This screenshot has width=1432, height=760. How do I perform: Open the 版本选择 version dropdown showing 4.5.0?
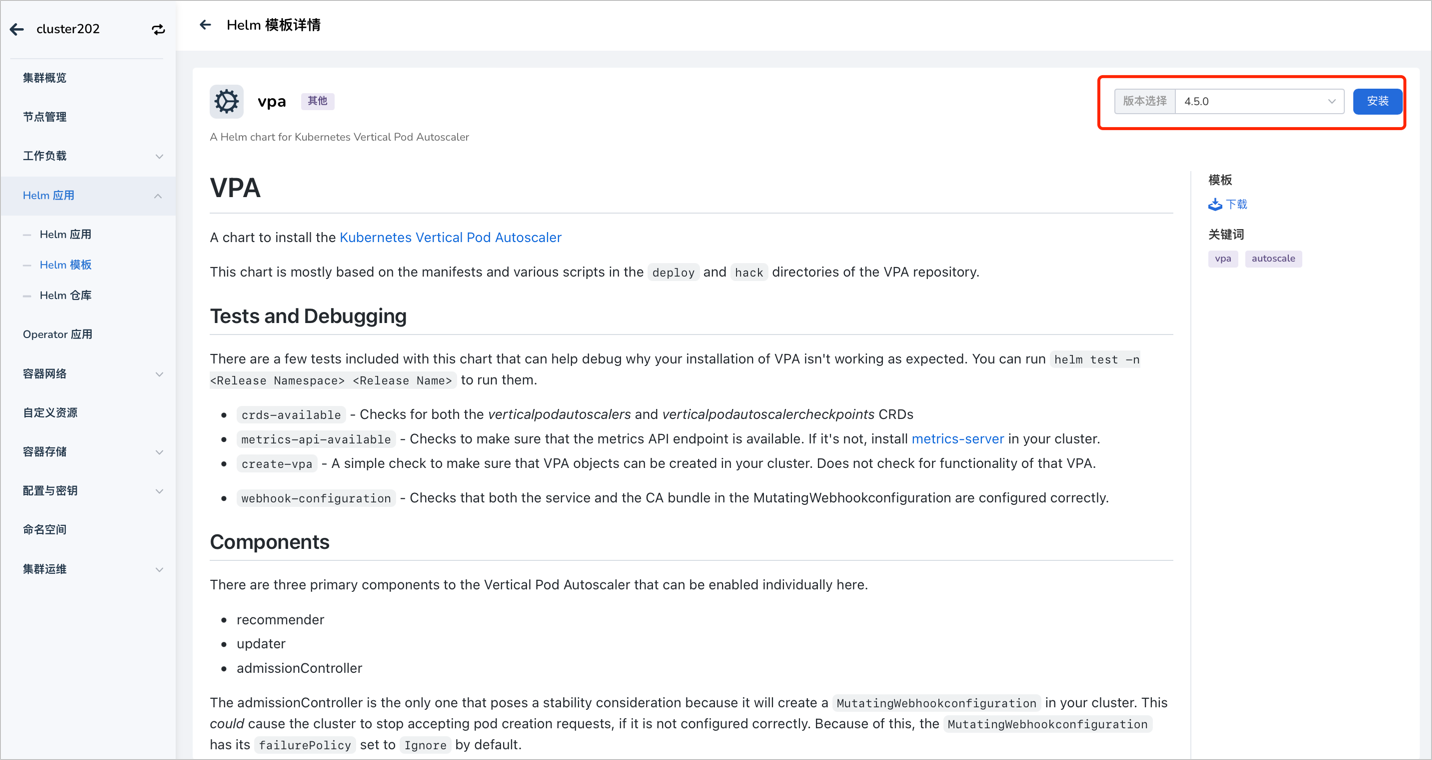(x=1260, y=101)
